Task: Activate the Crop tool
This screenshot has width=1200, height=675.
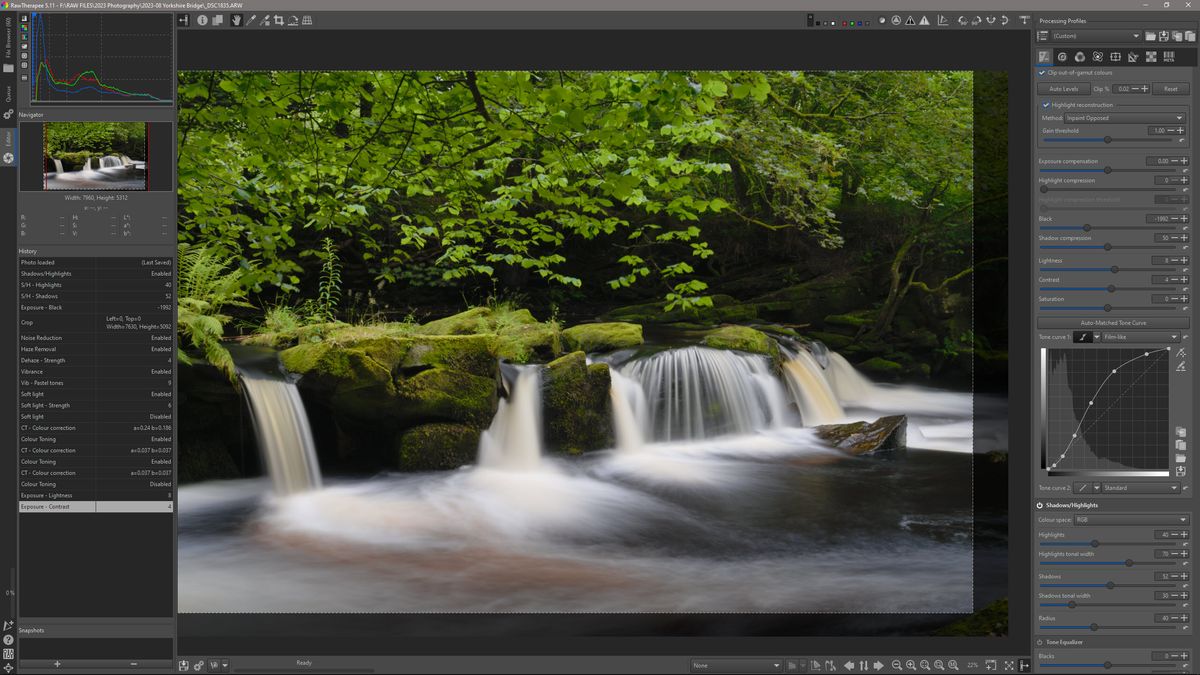Action: click(x=279, y=20)
